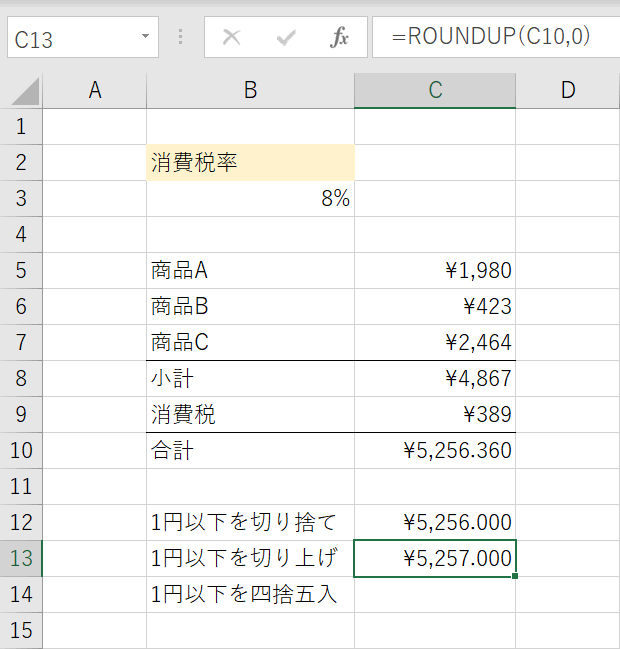Select the ¥5,256.360 total cell
The image size is (620, 649).
[435, 451]
